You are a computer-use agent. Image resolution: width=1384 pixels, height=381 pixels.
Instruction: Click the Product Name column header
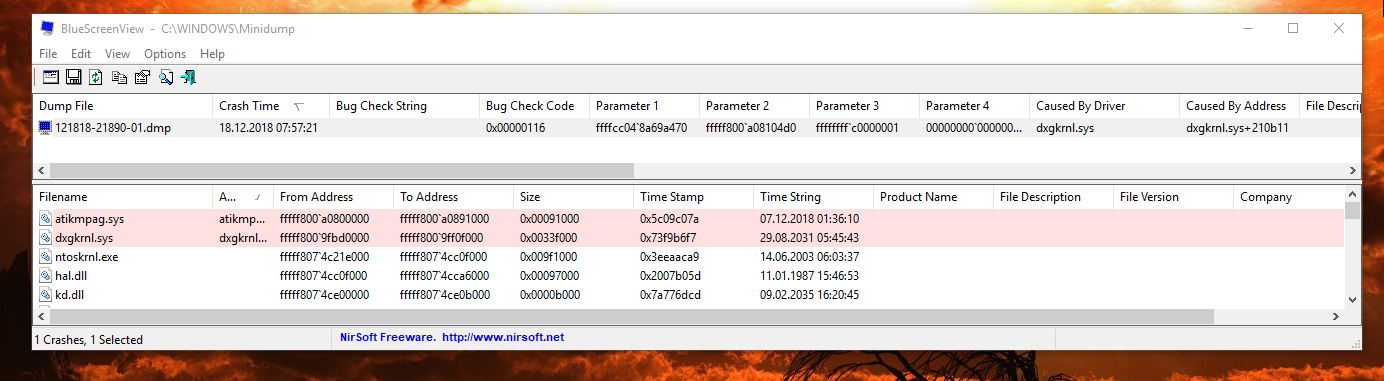(934, 197)
